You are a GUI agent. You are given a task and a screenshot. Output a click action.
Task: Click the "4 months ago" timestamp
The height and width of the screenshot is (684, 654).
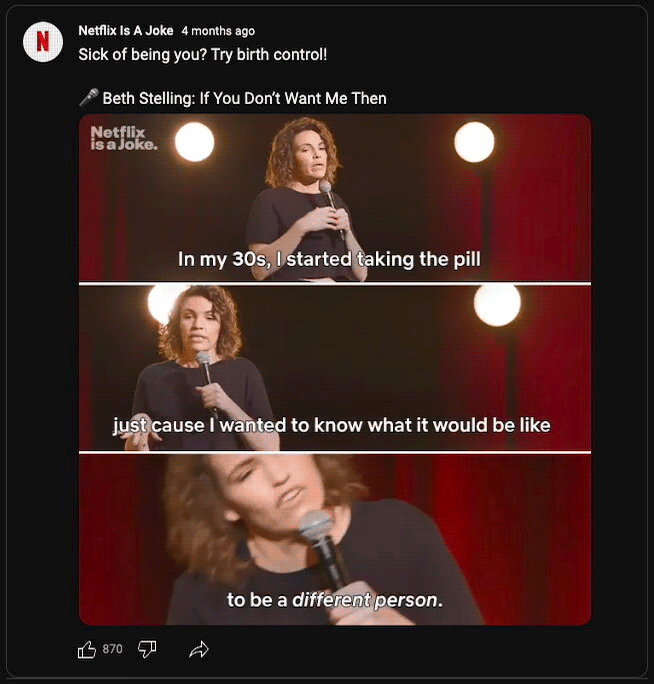pos(218,31)
